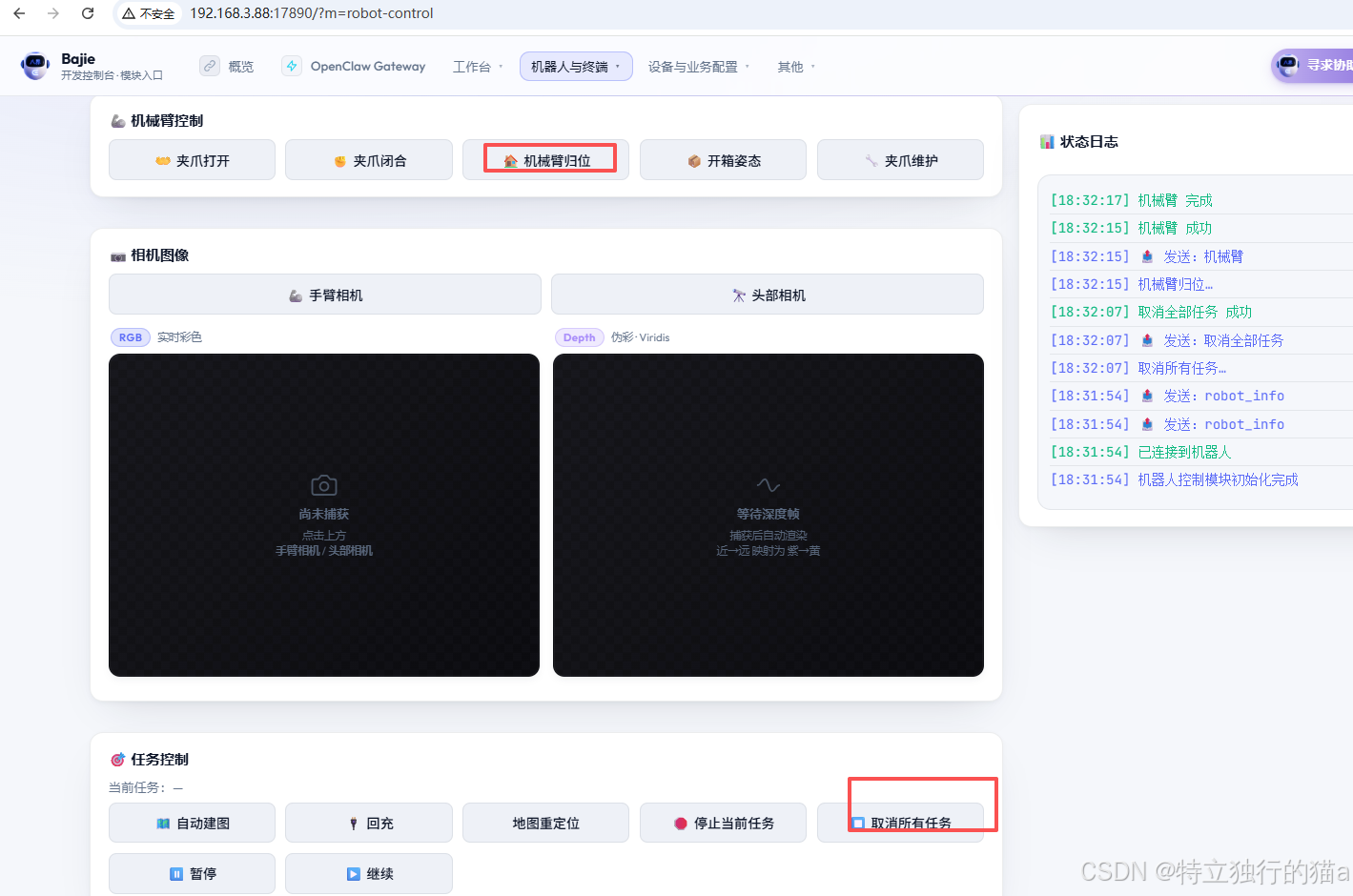This screenshot has height=896, width=1353.
Task: Click the 不安全 security warning indicator
Action: click(x=148, y=13)
